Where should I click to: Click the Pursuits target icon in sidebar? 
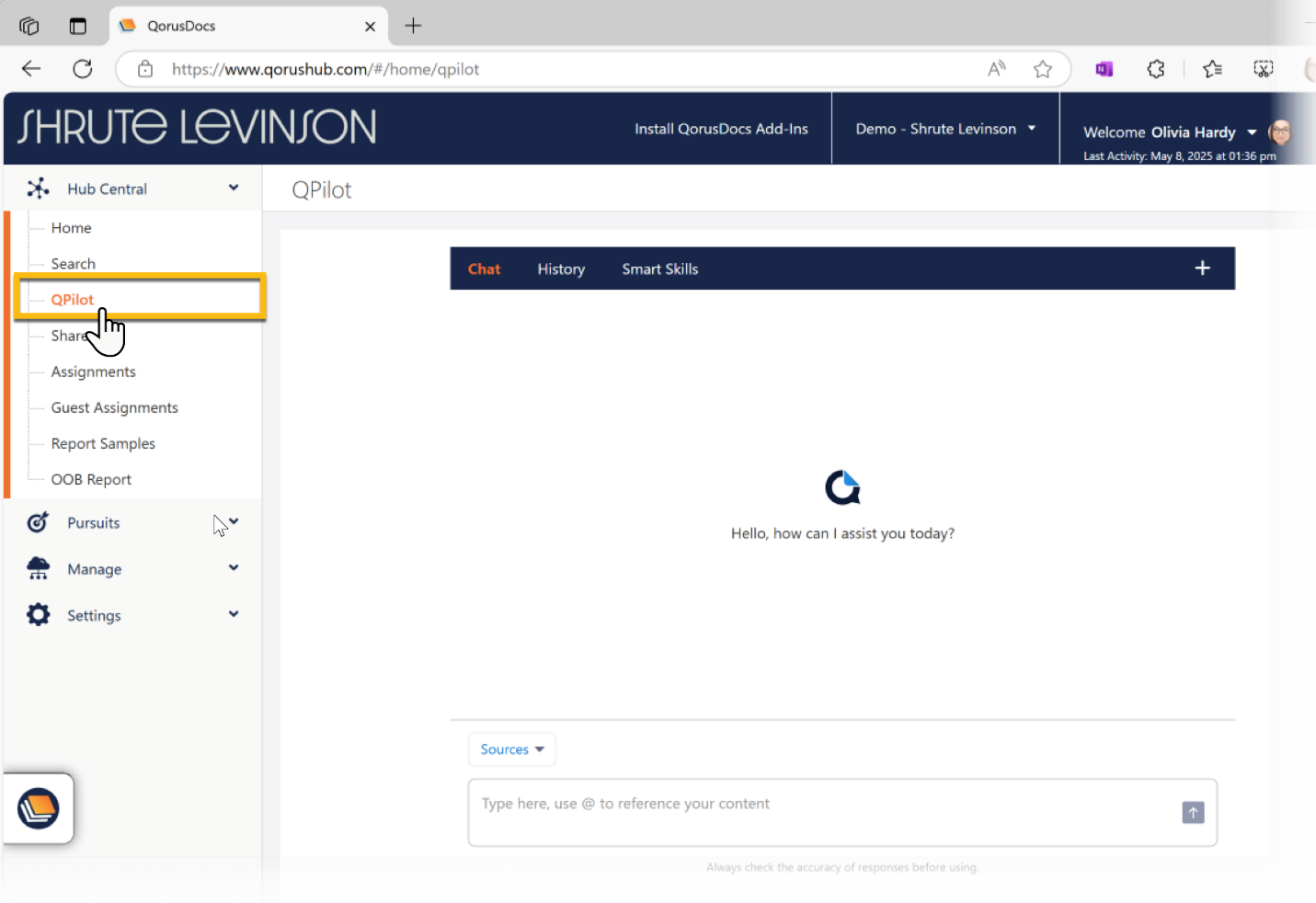[x=38, y=522]
